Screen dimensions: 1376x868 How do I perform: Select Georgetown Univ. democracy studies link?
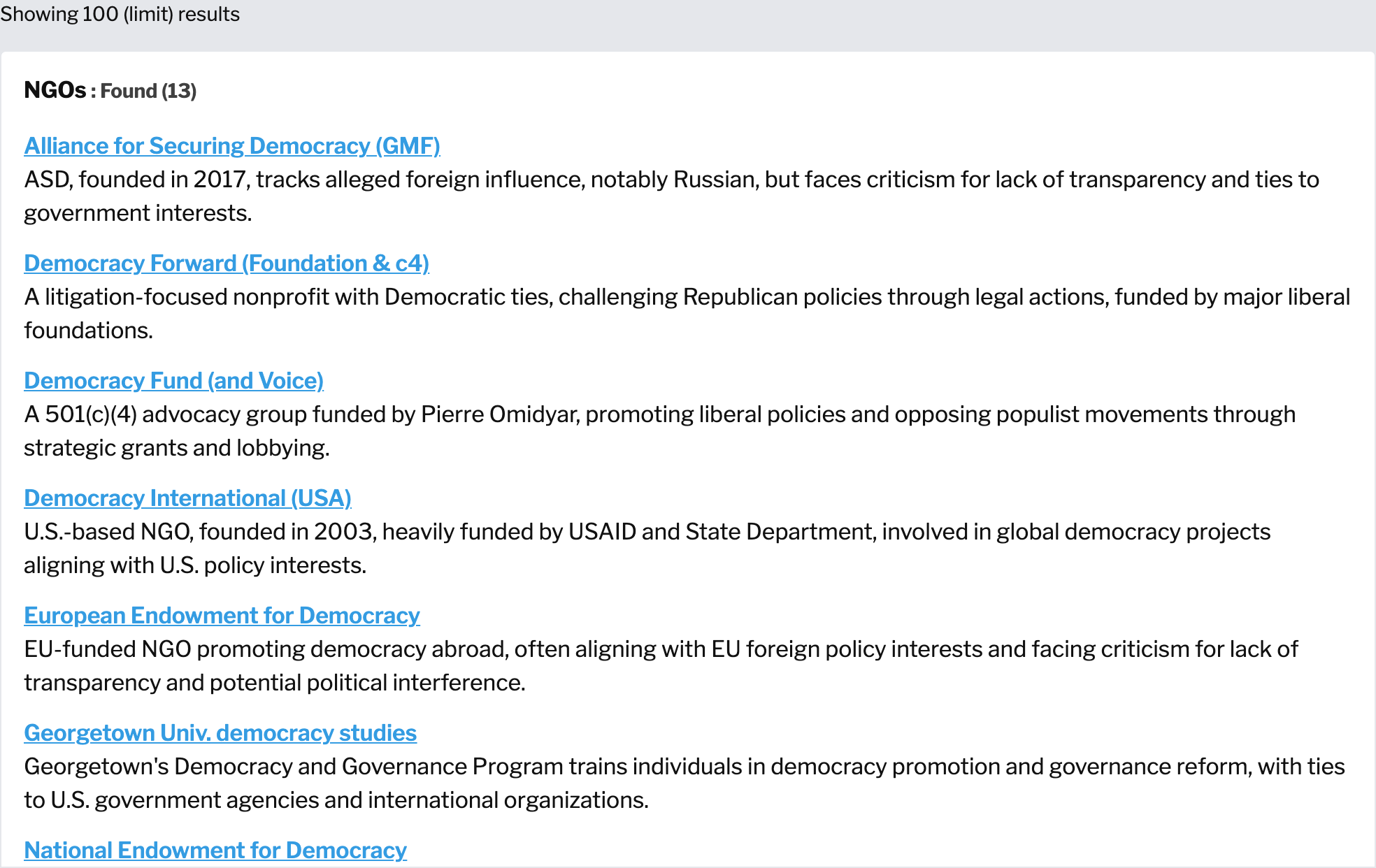pyautogui.click(x=220, y=732)
